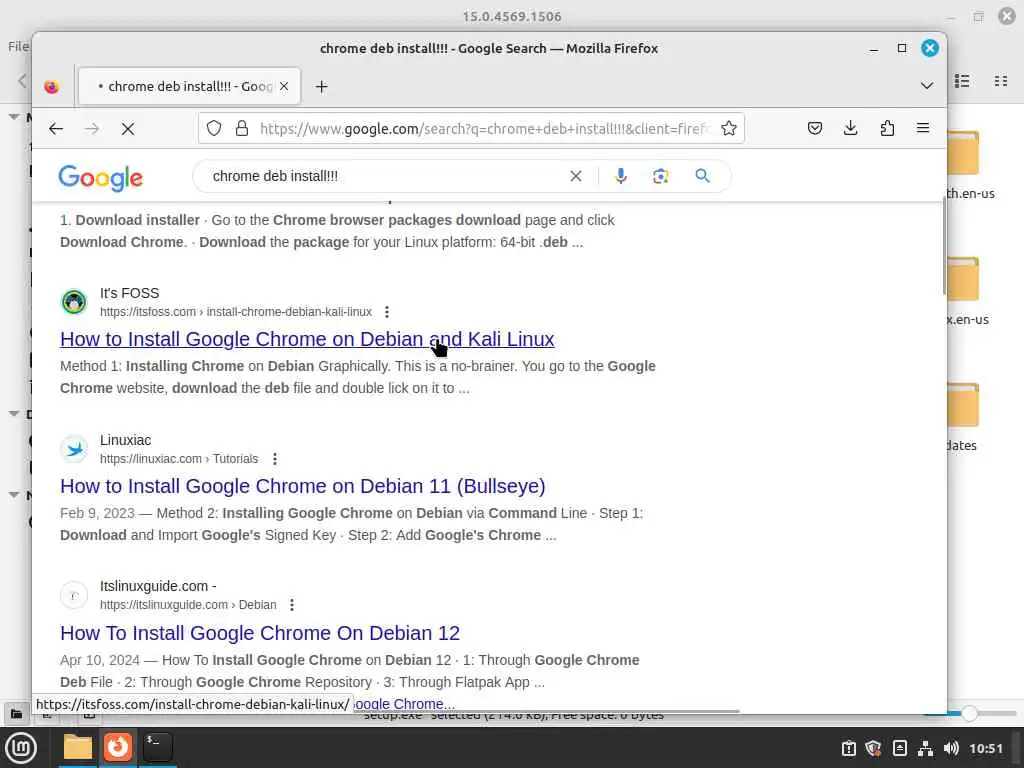
Task: Open more options dots for It's FOSS result
Action: click(387, 312)
